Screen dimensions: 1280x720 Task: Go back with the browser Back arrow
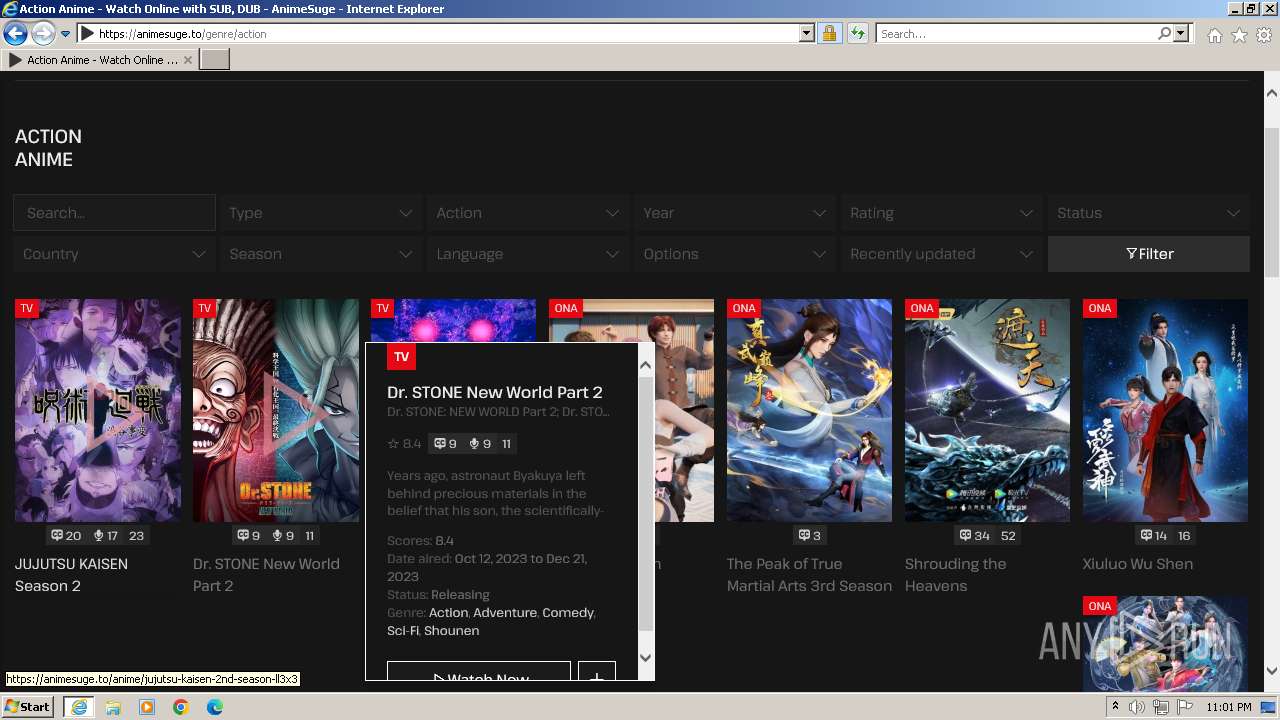coord(15,34)
